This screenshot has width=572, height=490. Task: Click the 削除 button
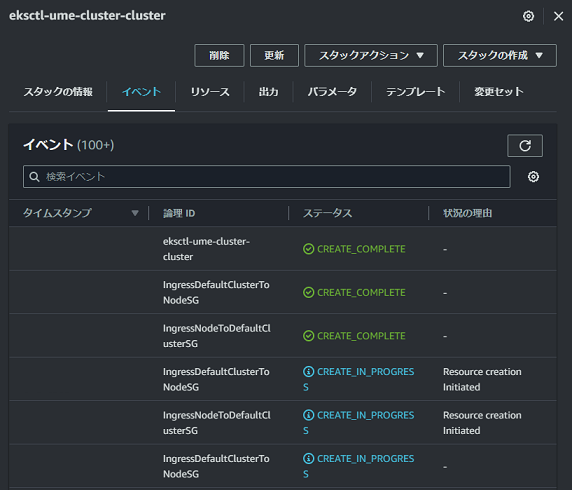pos(219,55)
